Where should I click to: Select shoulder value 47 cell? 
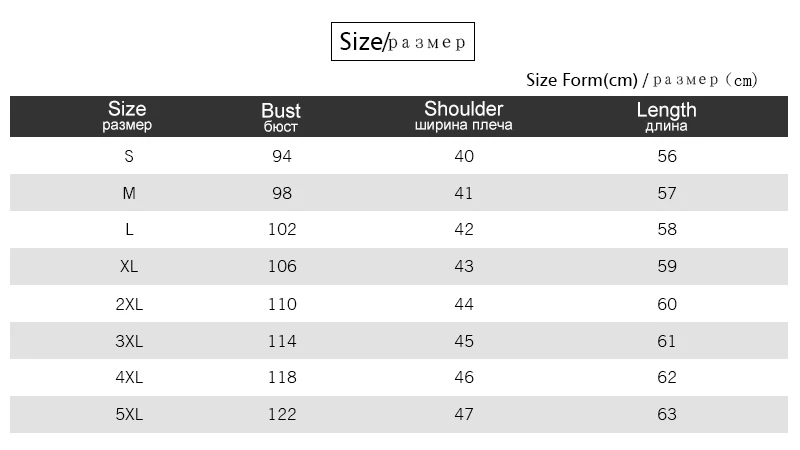(464, 414)
